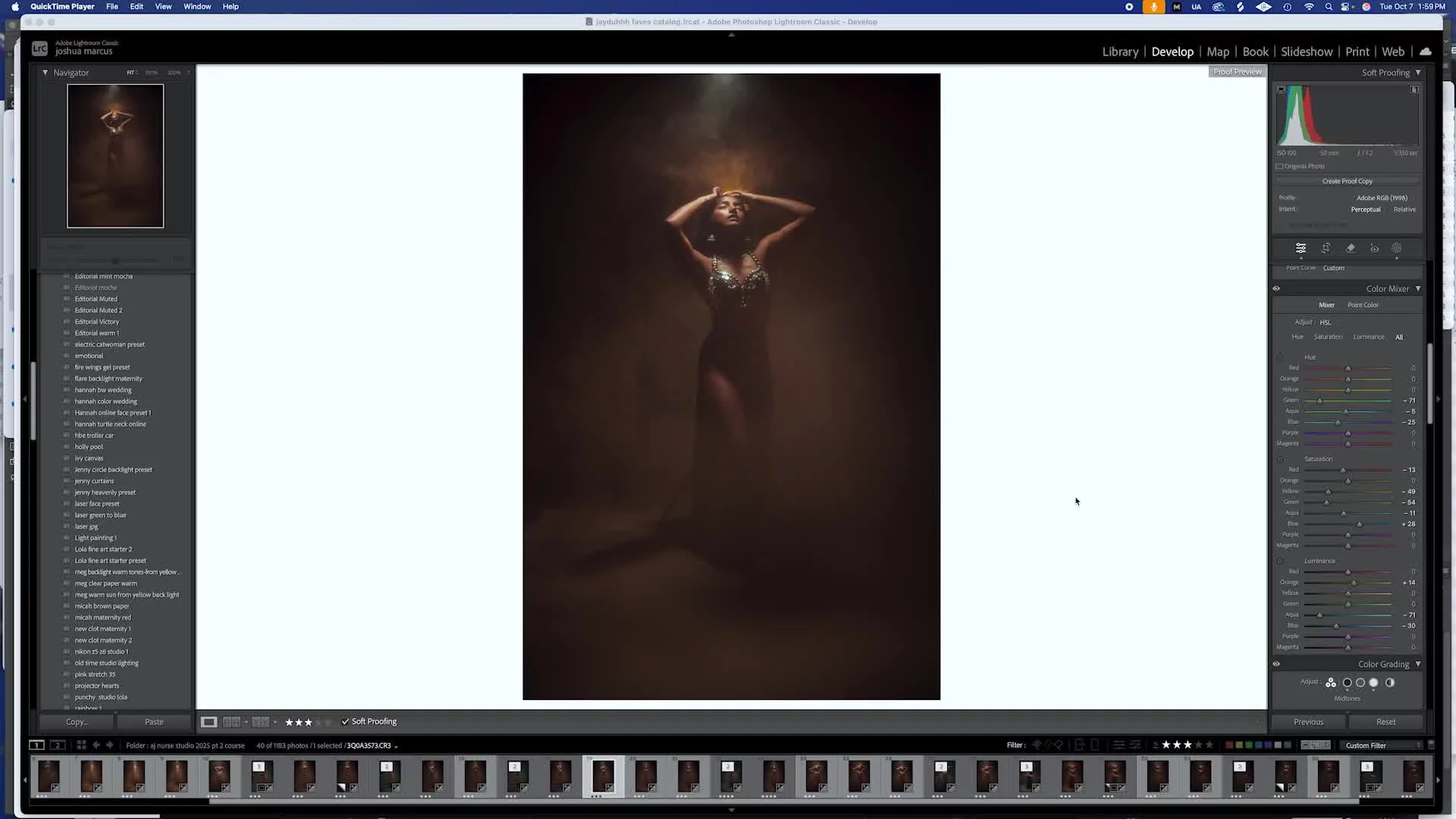Select the Crop overlay tool icon
The height and width of the screenshot is (819, 1456).
point(1326,248)
